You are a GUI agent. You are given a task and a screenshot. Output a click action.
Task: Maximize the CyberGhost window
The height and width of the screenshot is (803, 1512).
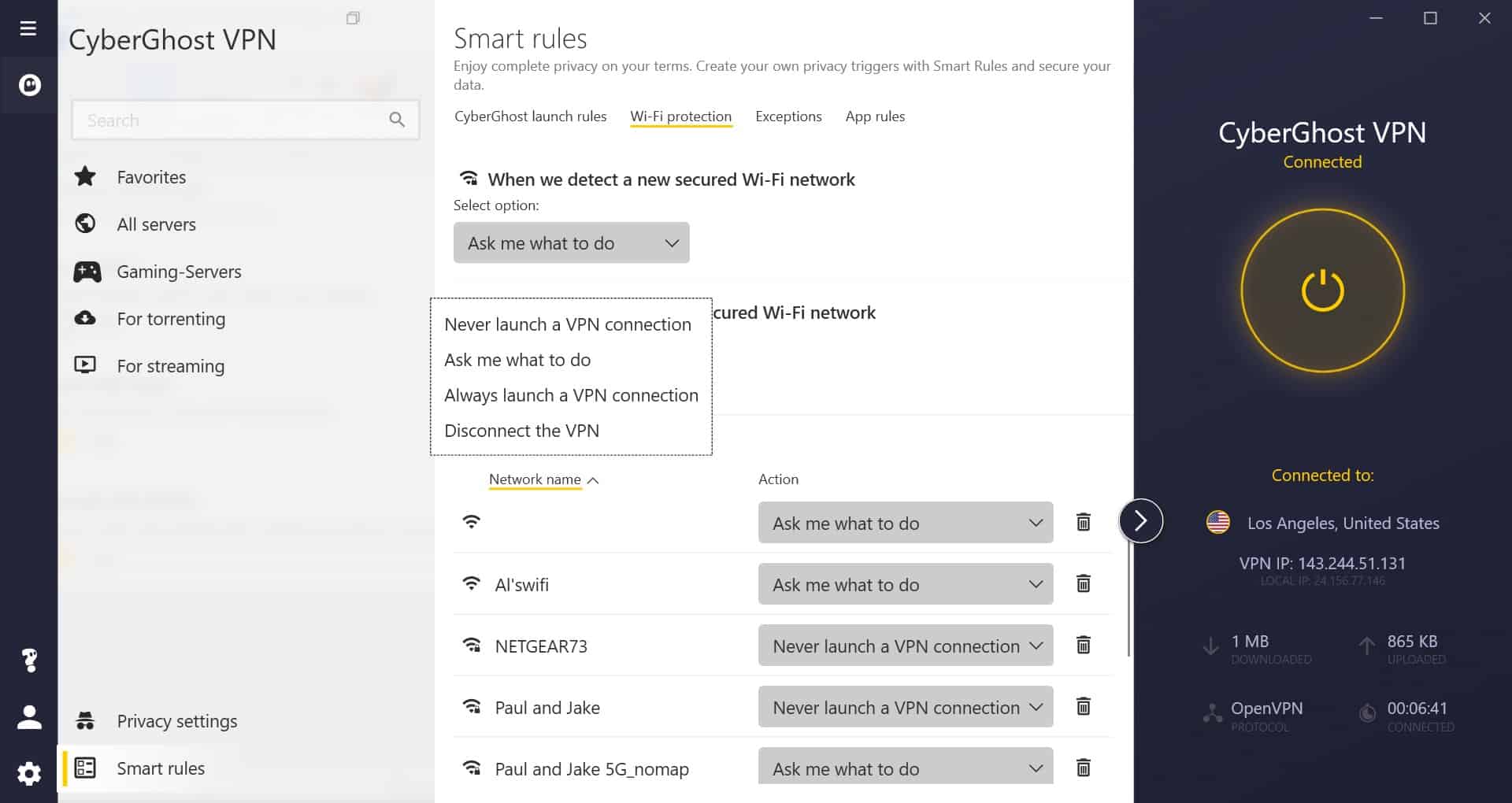1430,18
